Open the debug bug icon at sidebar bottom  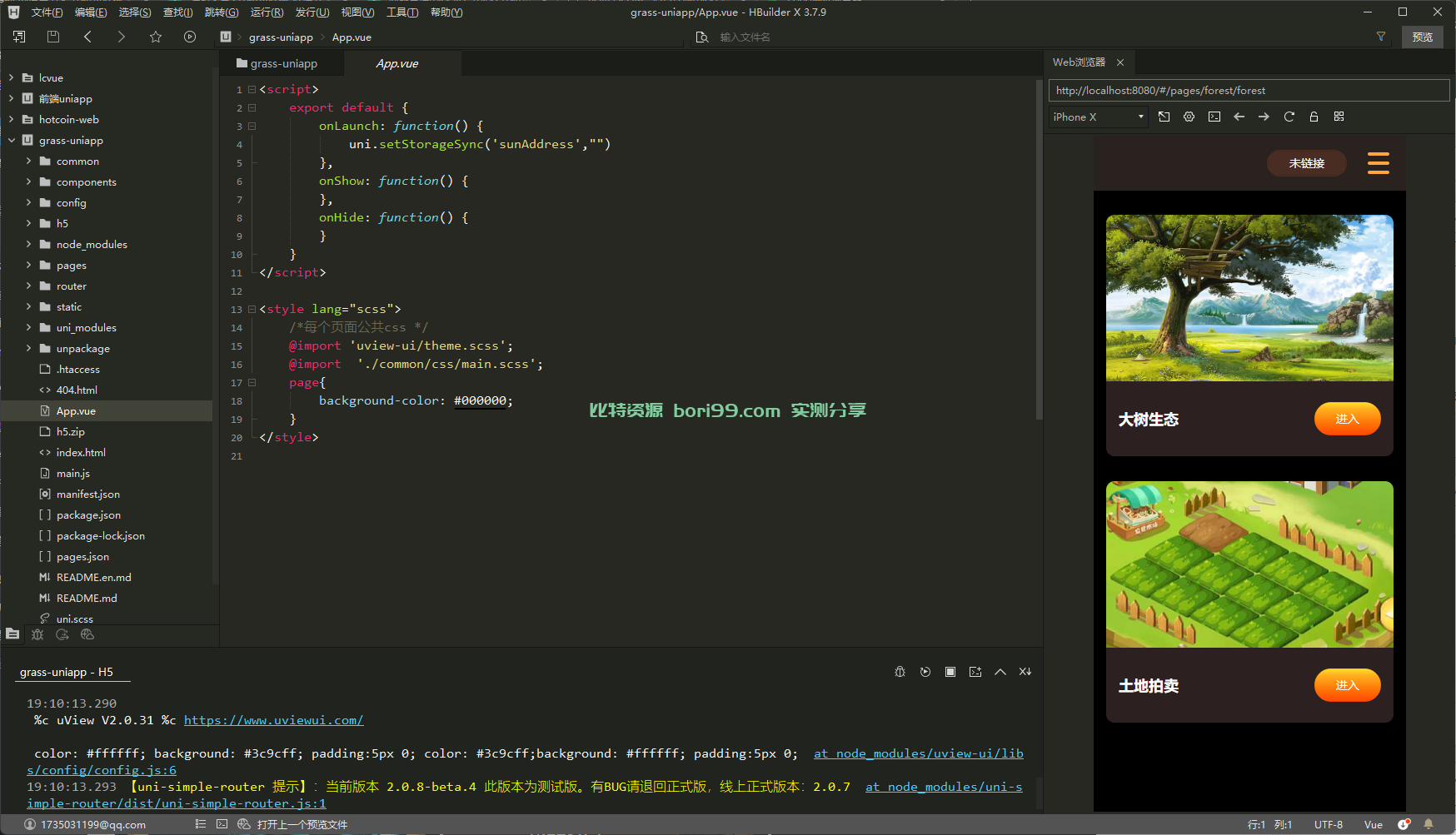(x=37, y=634)
